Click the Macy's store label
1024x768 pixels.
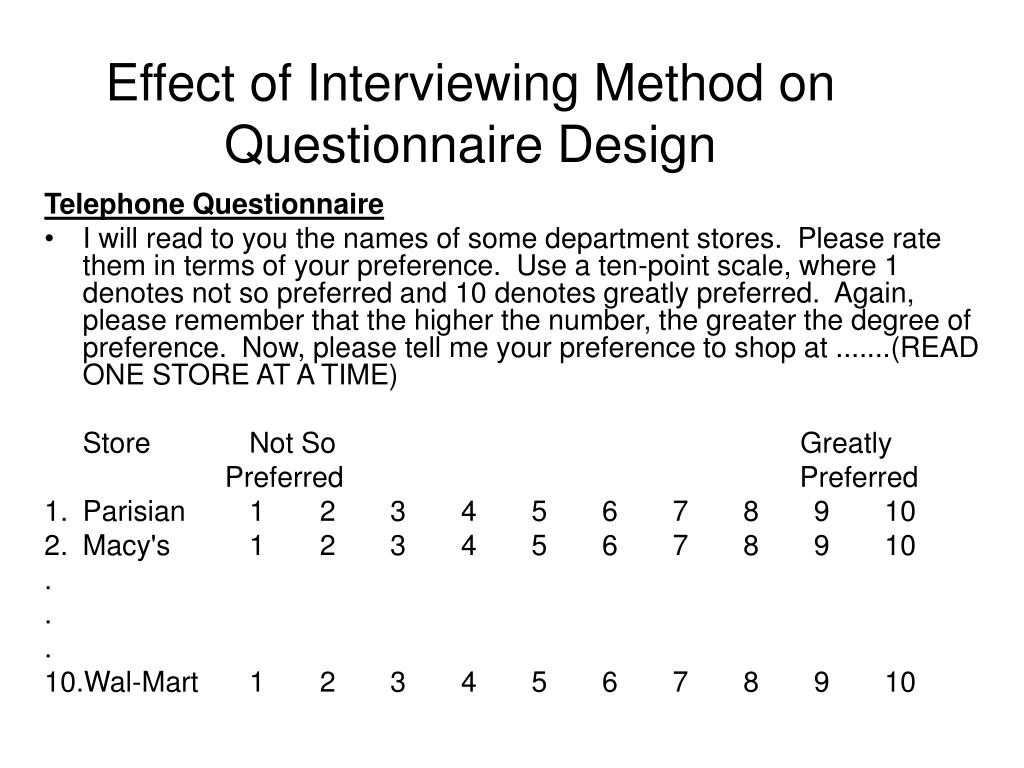[126, 545]
